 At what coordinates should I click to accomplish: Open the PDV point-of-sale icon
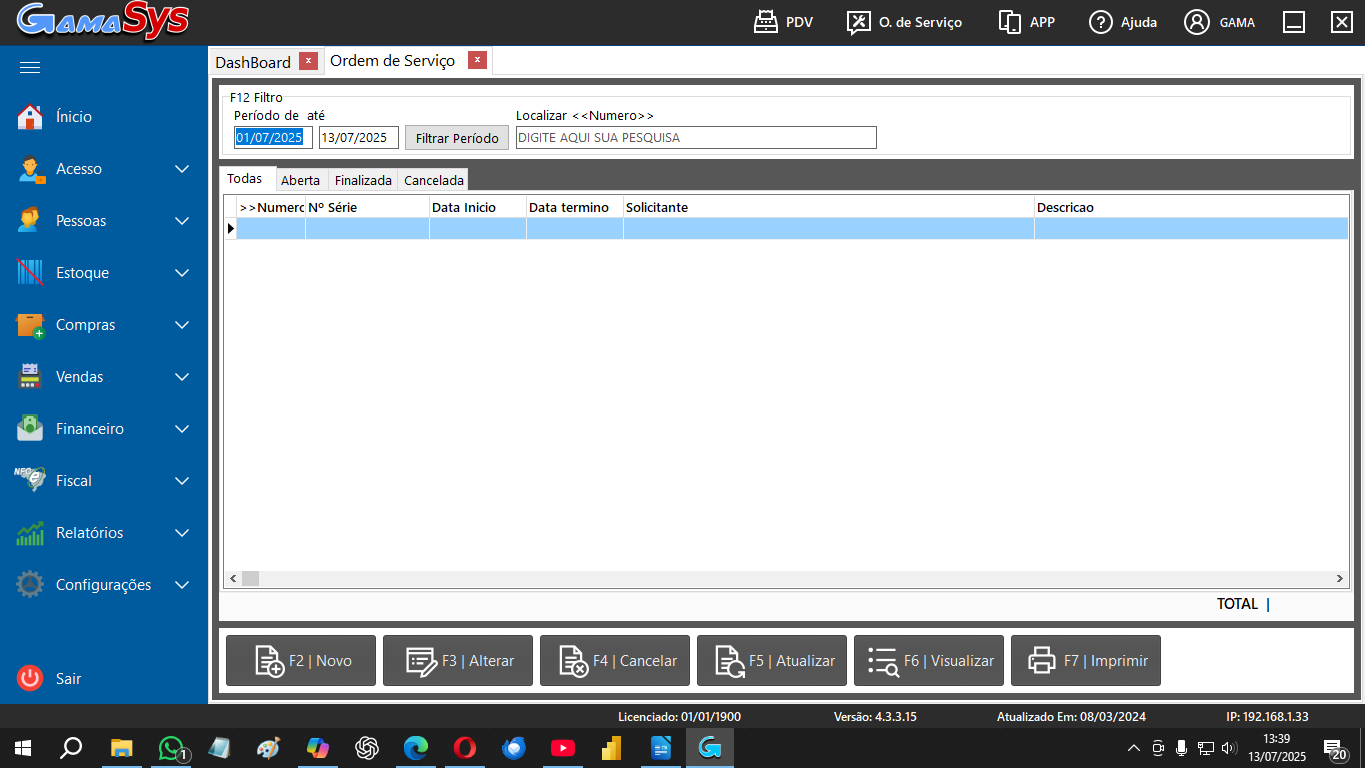coord(766,22)
